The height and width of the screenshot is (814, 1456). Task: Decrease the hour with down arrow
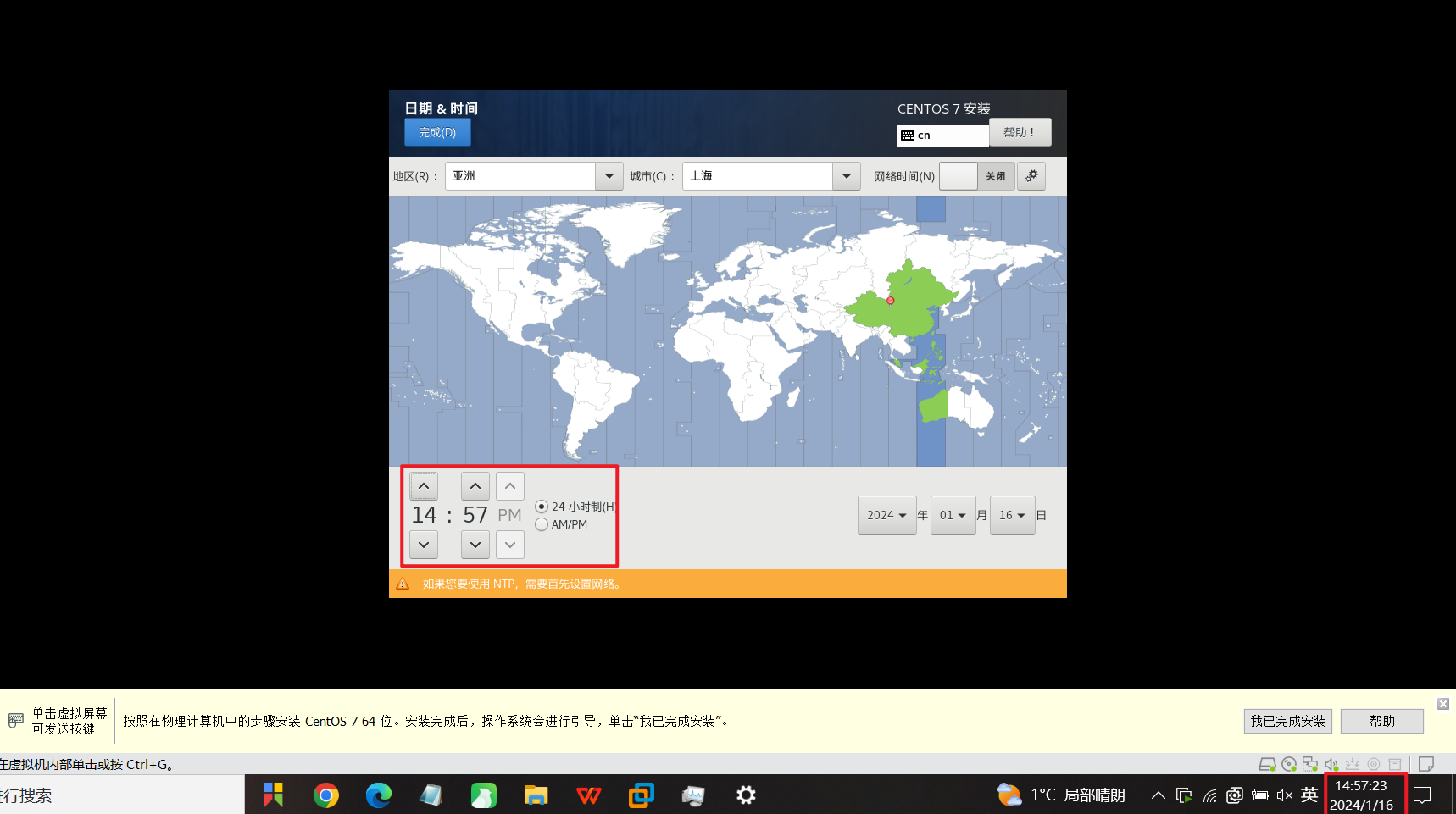tap(424, 545)
